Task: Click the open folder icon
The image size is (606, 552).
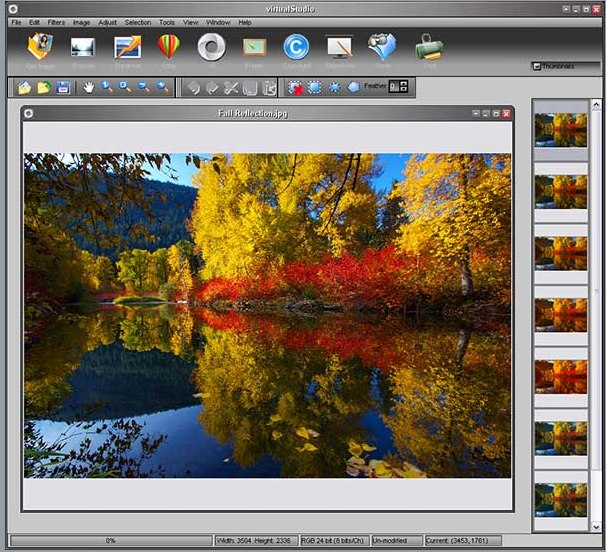Action: point(25,88)
